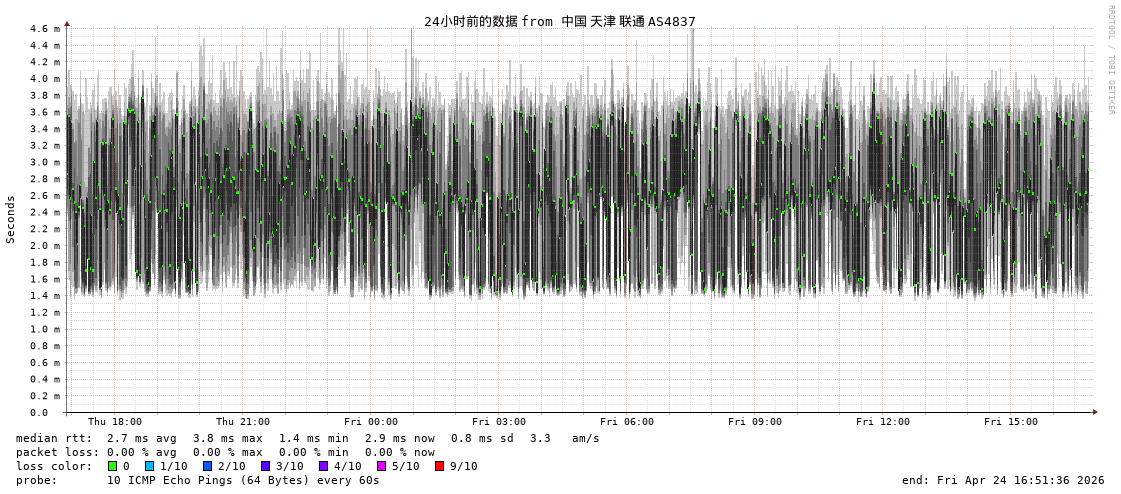The width and height of the screenshot is (1121, 494).
Task: Click the Thu 21:00 time axis label
Action: click(x=243, y=422)
